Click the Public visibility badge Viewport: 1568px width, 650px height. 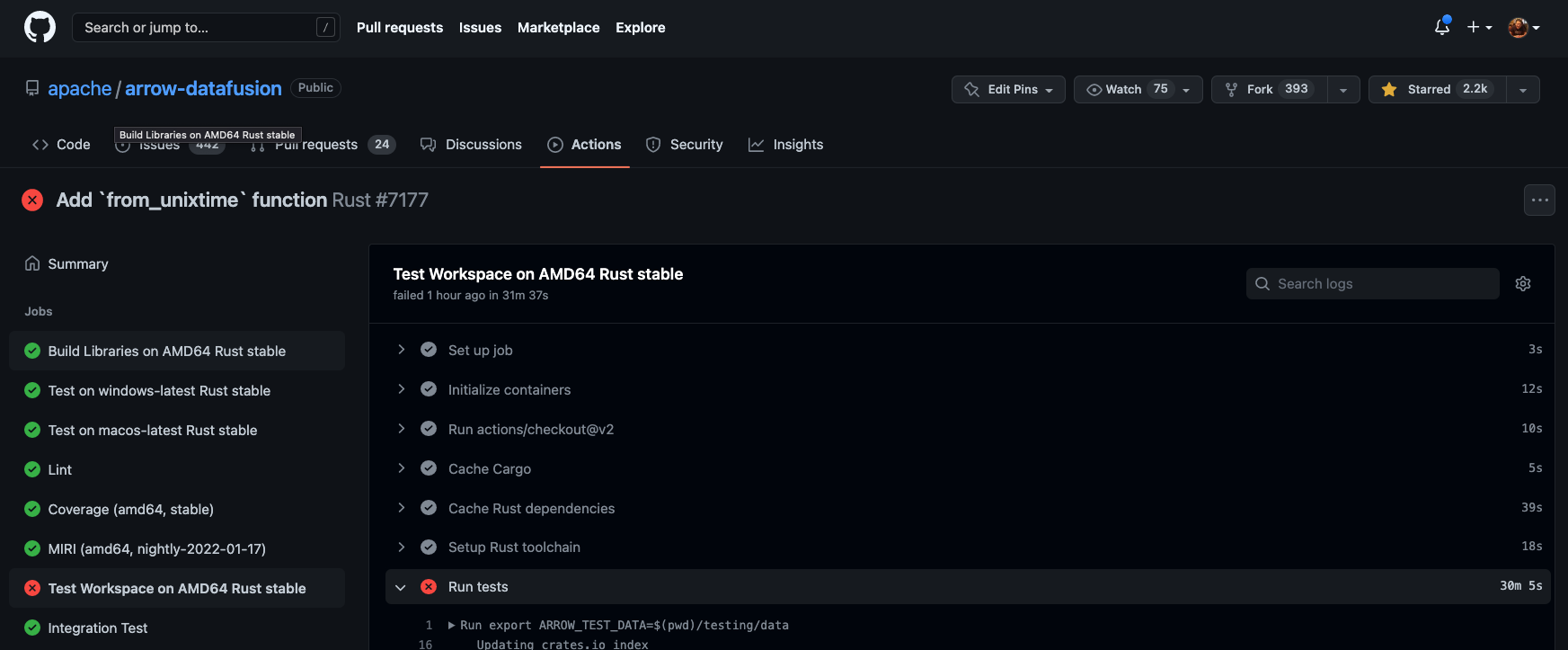pos(315,87)
